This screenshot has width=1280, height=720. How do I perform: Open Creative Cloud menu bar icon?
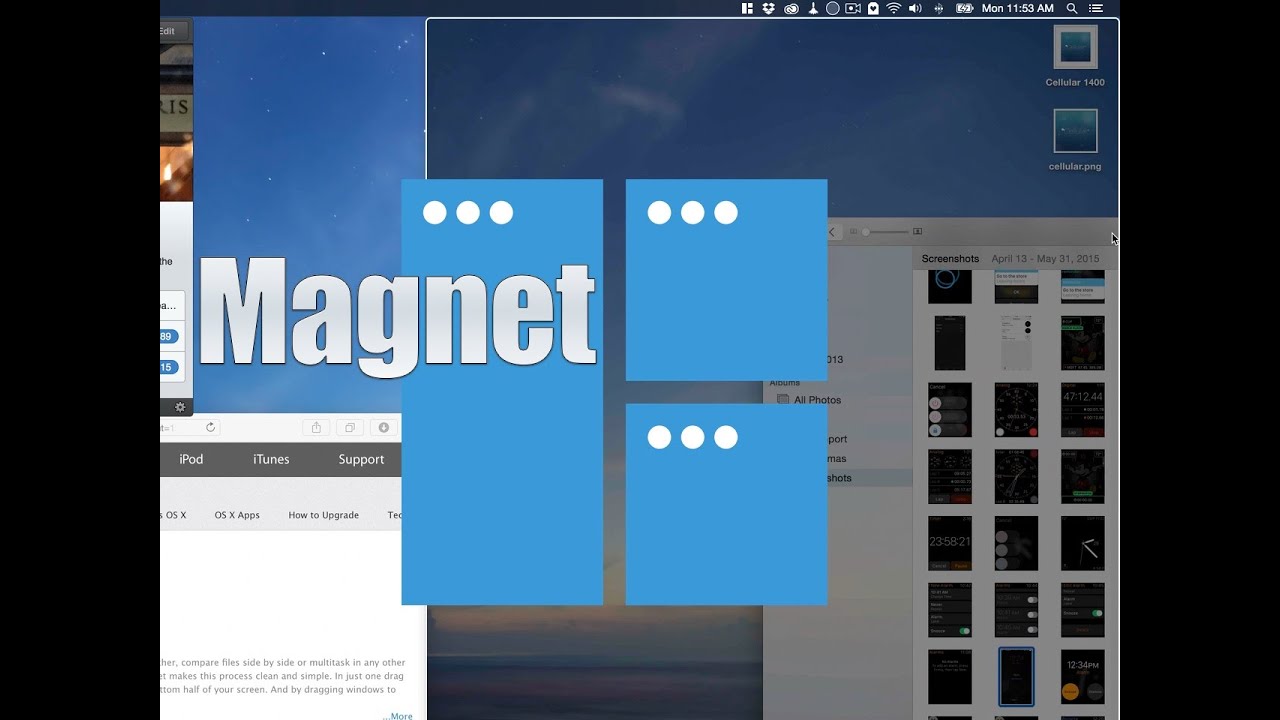pos(791,8)
